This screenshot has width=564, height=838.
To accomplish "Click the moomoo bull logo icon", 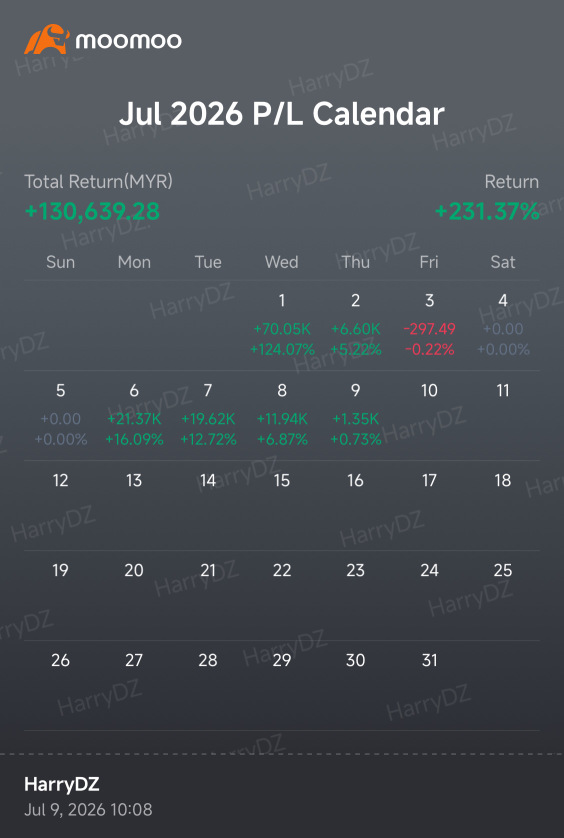I will (47, 39).
